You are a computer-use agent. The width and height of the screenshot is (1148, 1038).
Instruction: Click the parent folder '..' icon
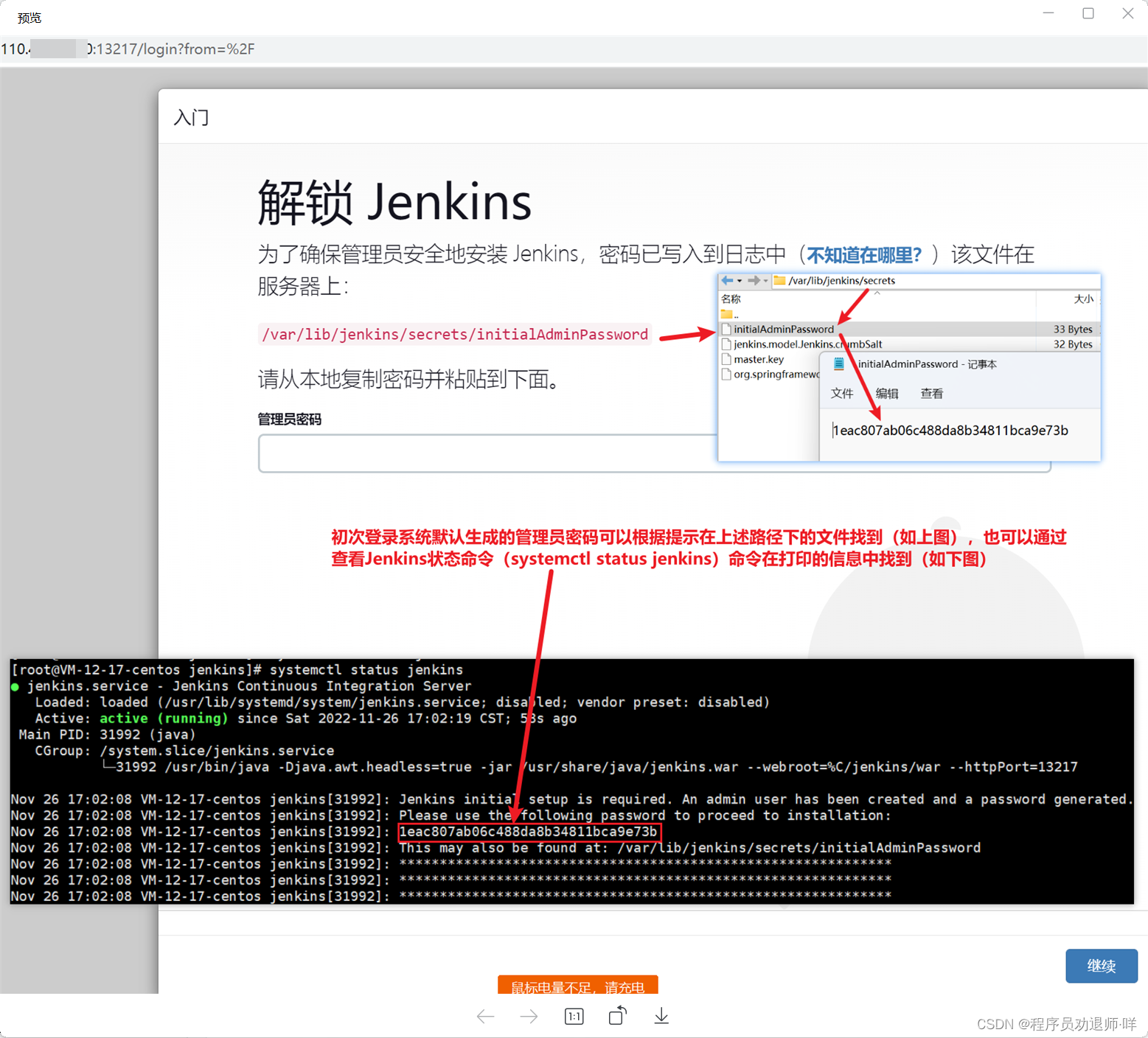click(727, 315)
